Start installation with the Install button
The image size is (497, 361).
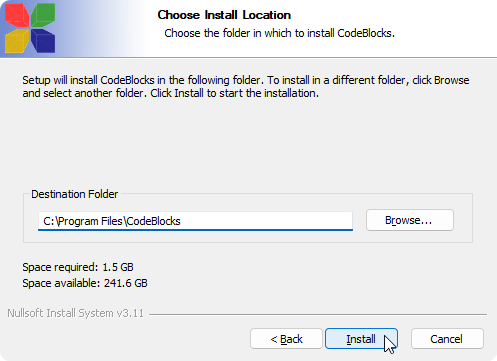tap(361, 339)
